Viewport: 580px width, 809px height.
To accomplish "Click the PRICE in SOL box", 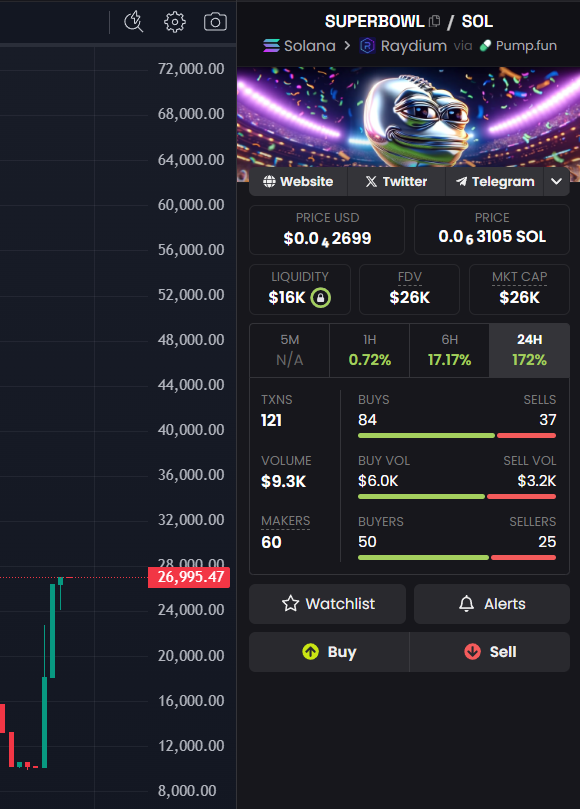I will tap(492, 230).
